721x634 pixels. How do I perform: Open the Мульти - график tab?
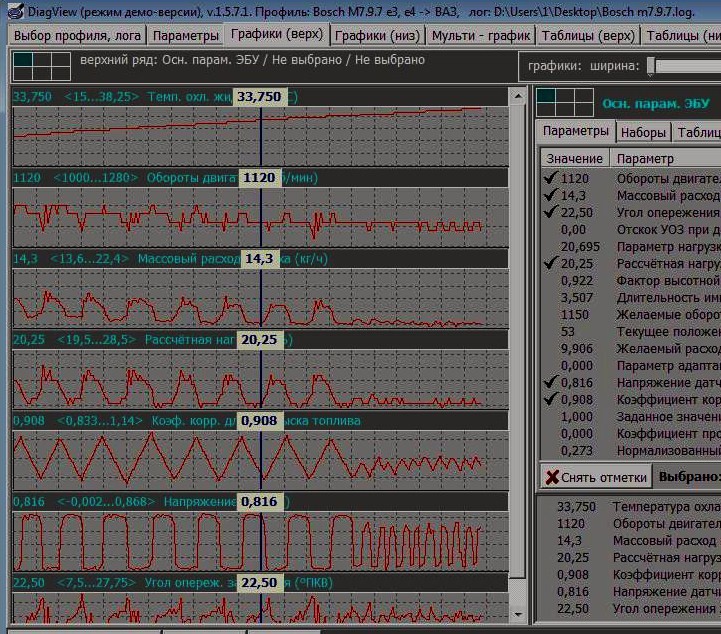tap(480, 36)
